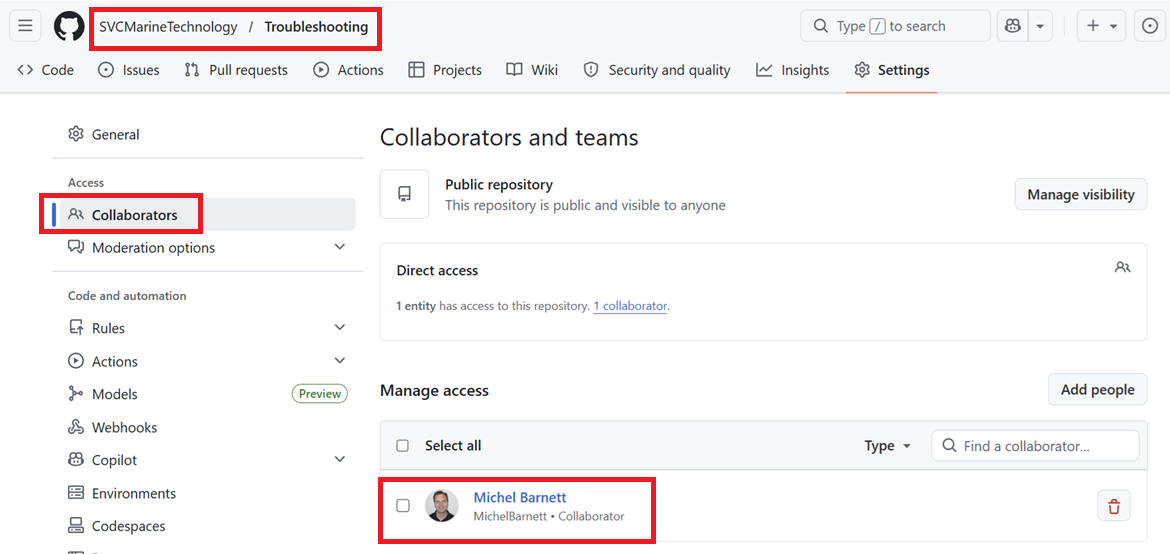Screen dimensions: 1170x554
Task: Open Environments in the sidebar
Action: tap(204, 494)
